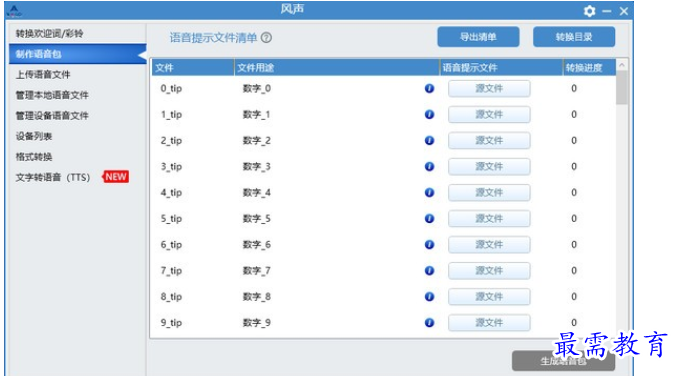Click the info icon for 4_tip row
The height and width of the screenshot is (376, 676).
tap(429, 192)
